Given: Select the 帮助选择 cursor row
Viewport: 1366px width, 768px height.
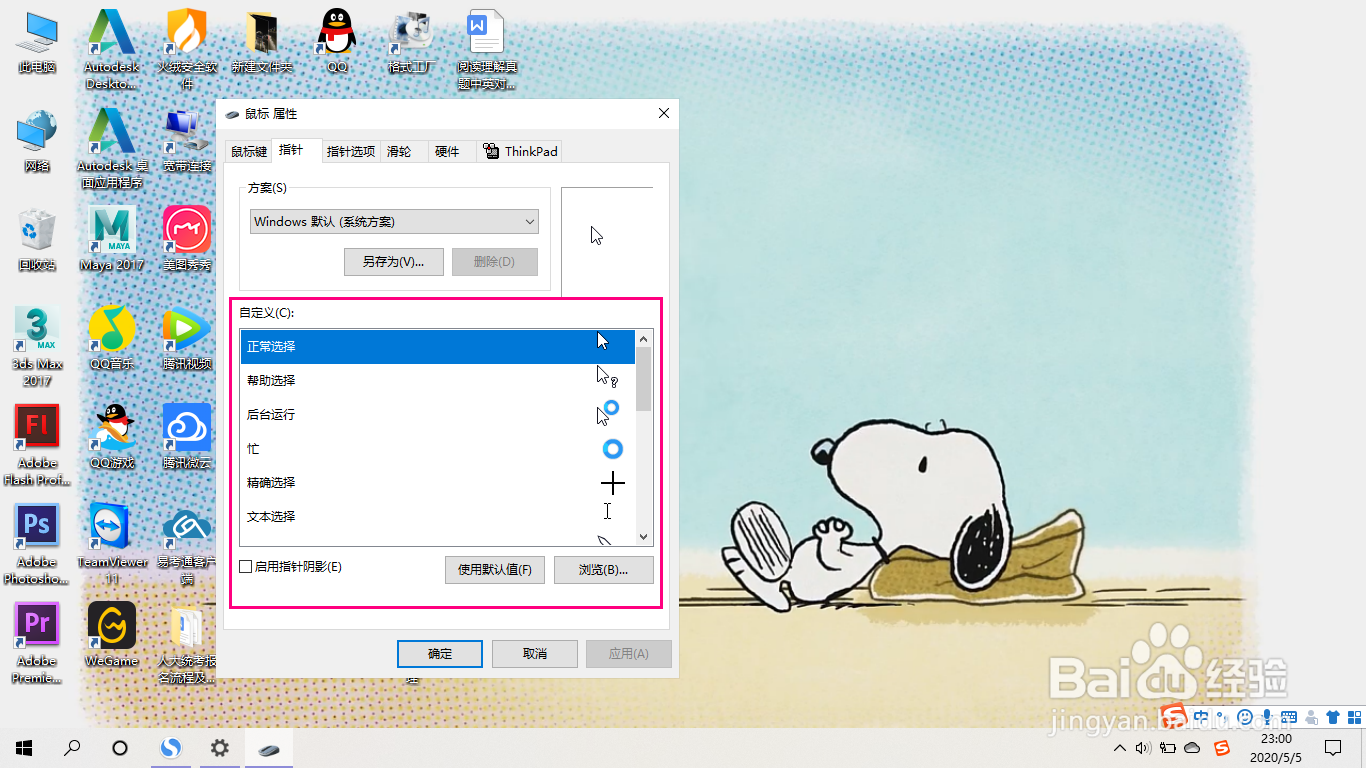Looking at the screenshot, I should 438,381.
